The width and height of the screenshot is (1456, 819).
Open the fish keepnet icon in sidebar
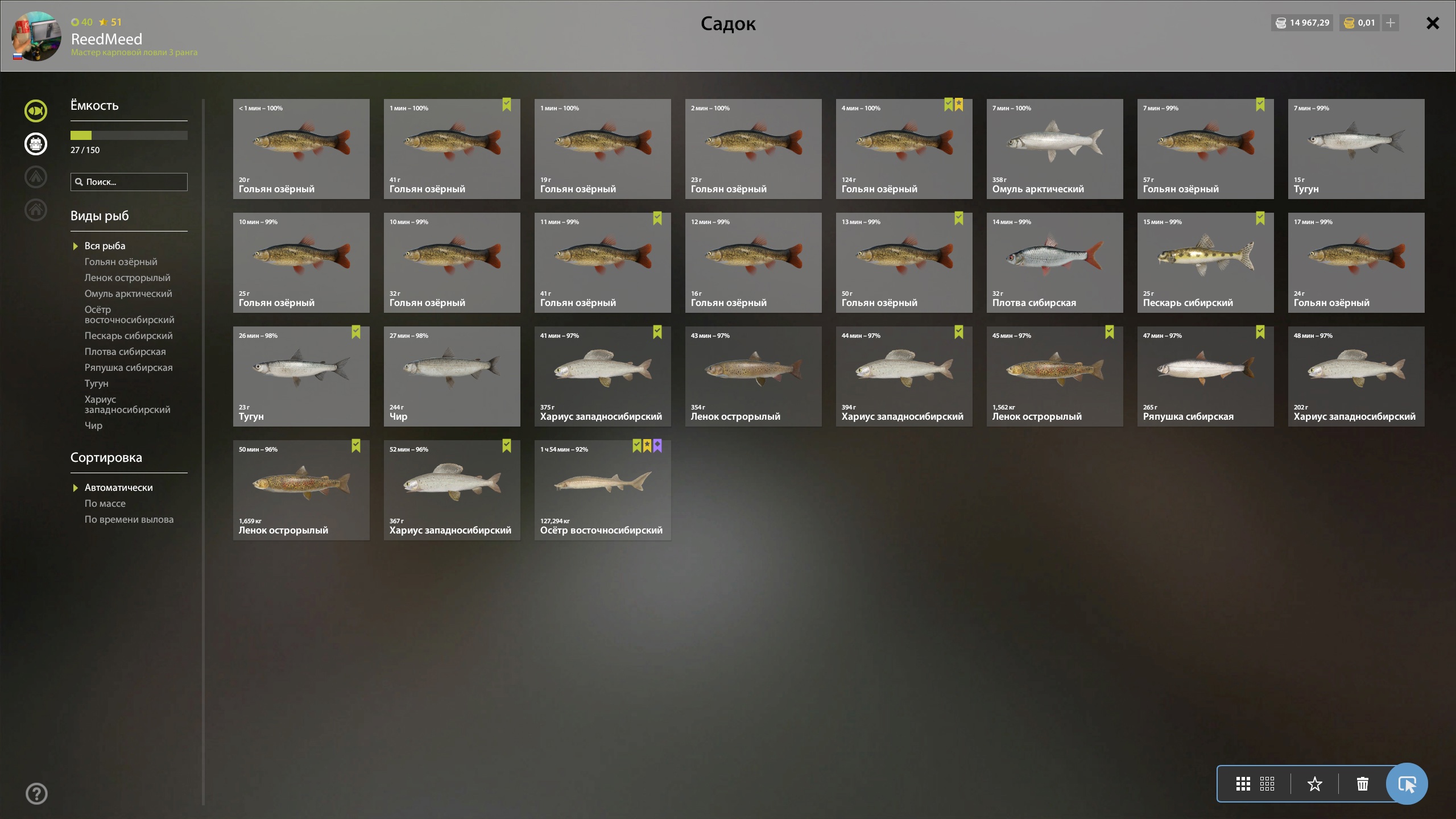[x=36, y=110]
